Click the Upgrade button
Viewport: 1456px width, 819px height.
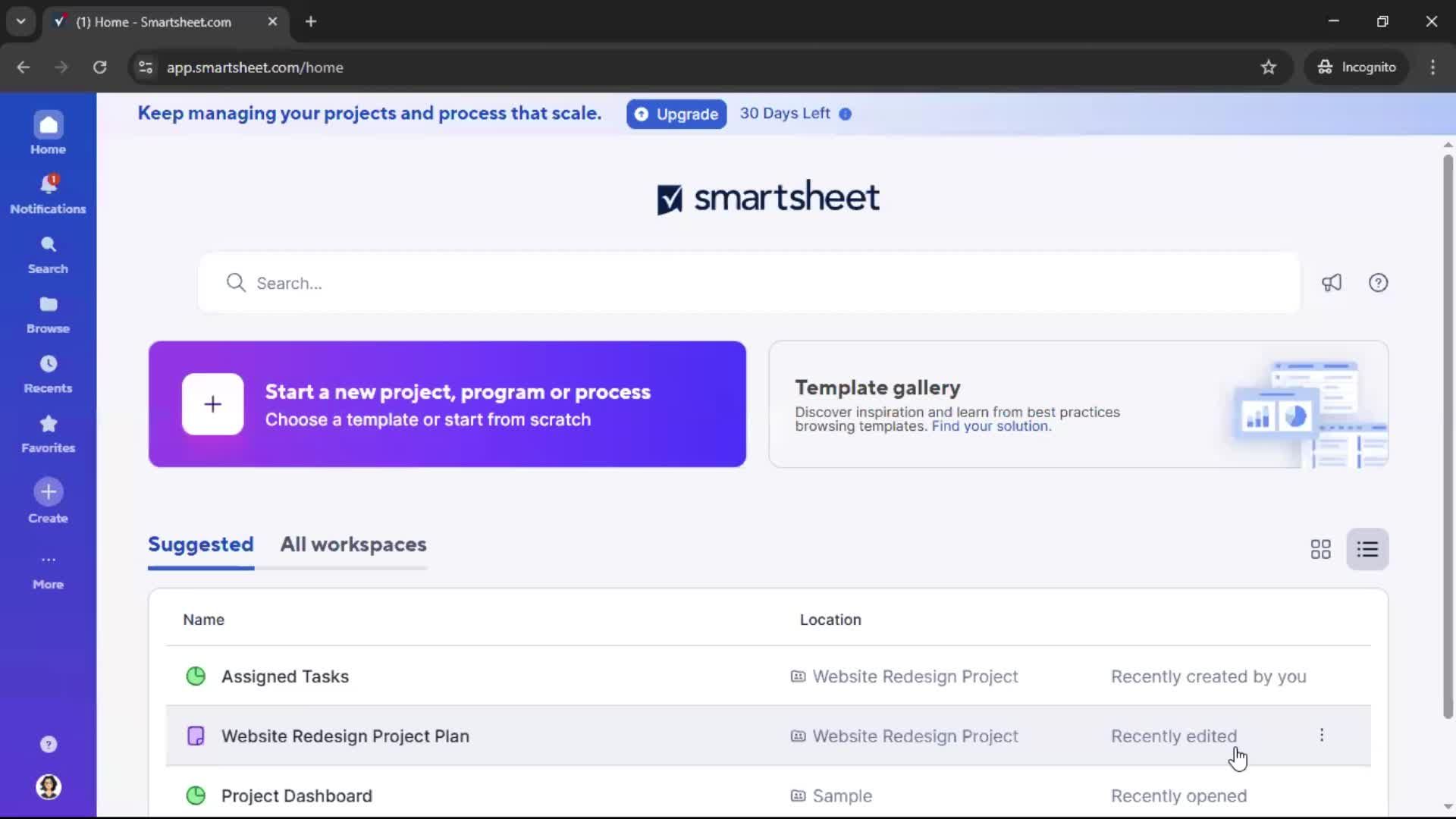click(x=676, y=114)
